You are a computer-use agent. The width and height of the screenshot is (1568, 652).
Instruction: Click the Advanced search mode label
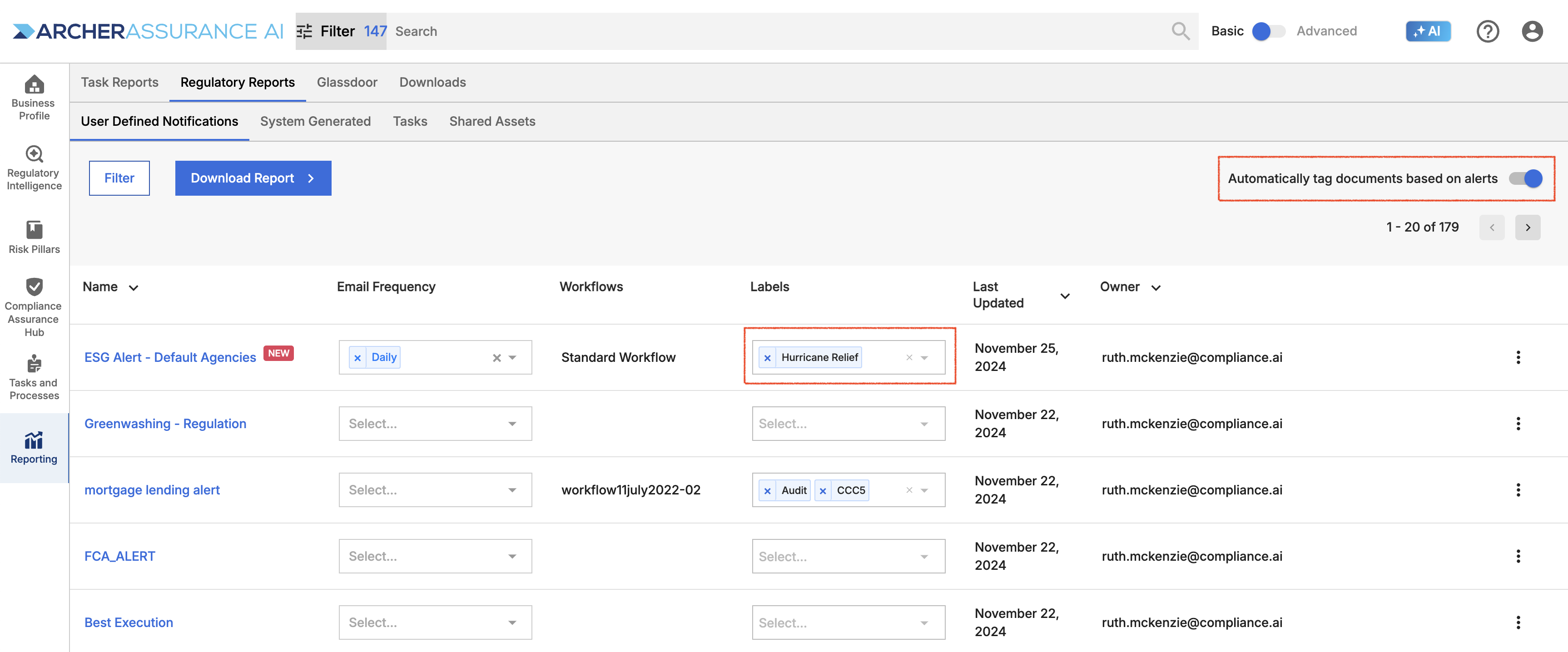[x=1326, y=31]
